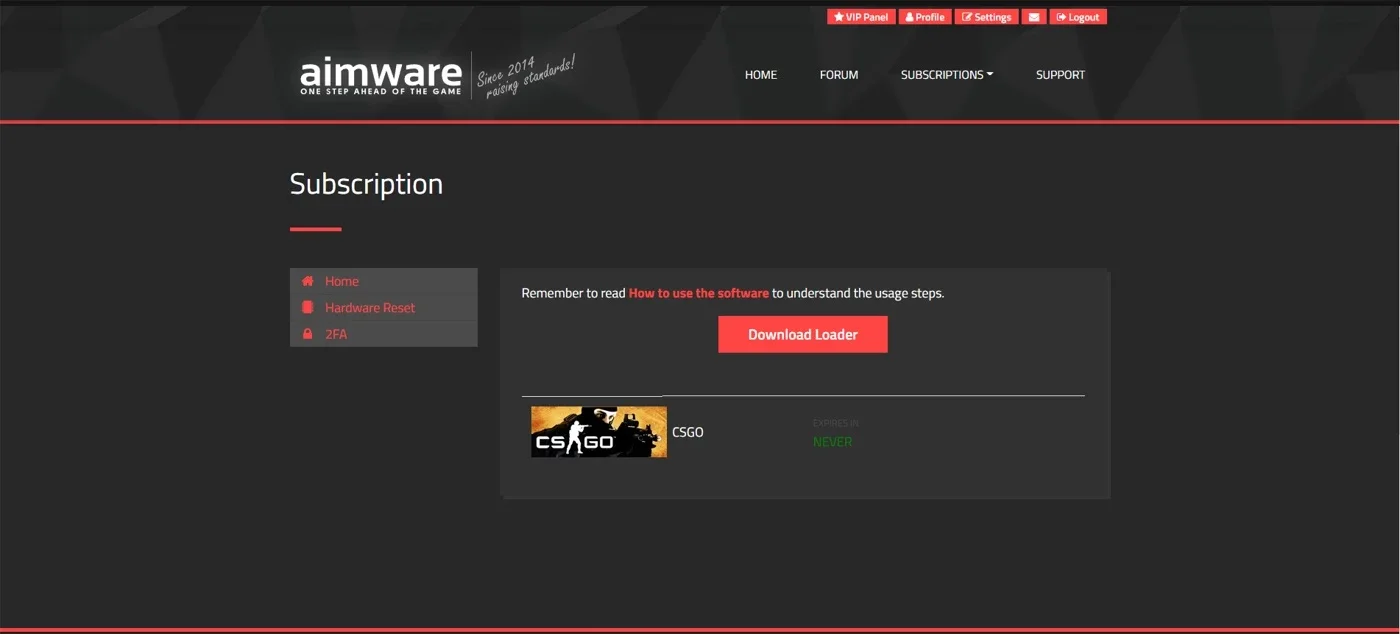Open the SUPPORT navigation item
This screenshot has width=1400, height=634.
point(1060,75)
